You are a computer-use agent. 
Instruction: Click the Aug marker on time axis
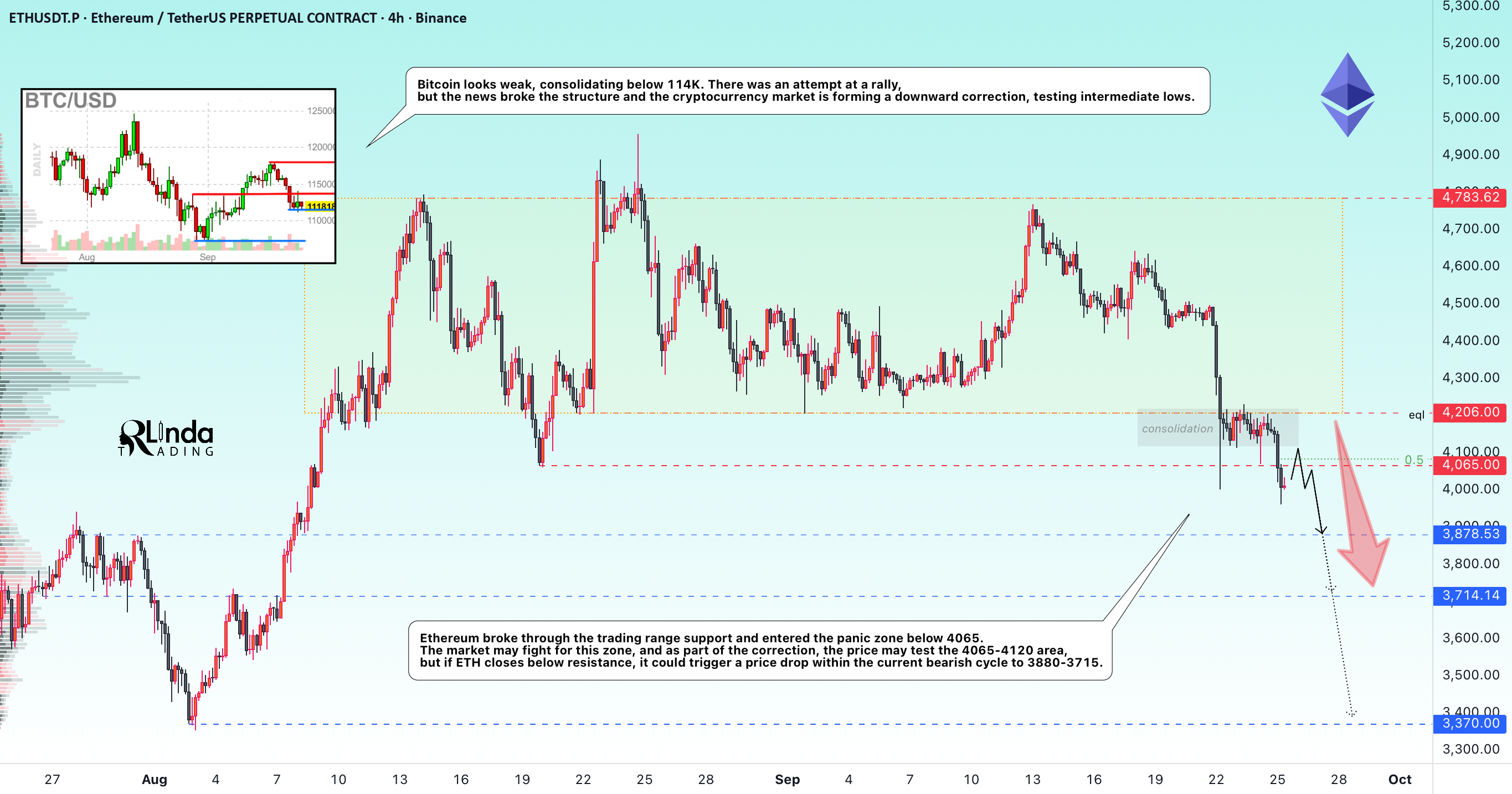(x=155, y=780)
